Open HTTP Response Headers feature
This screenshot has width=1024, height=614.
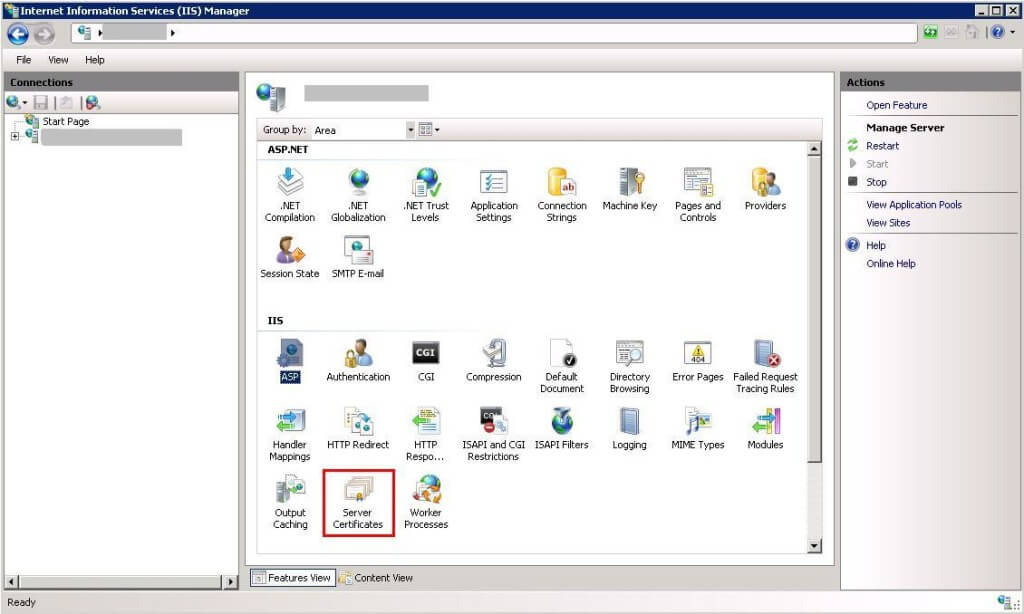(426, 434)
